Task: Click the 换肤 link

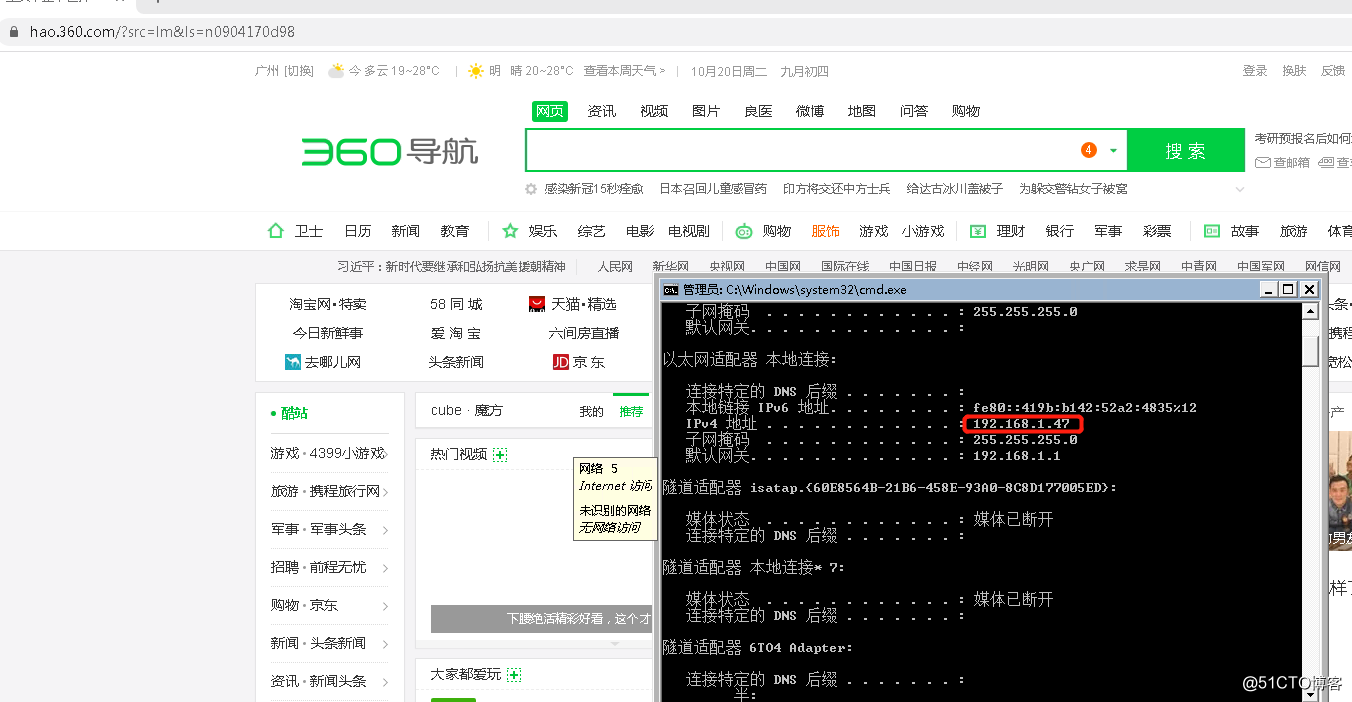Action: click(x=1295, y=71)
